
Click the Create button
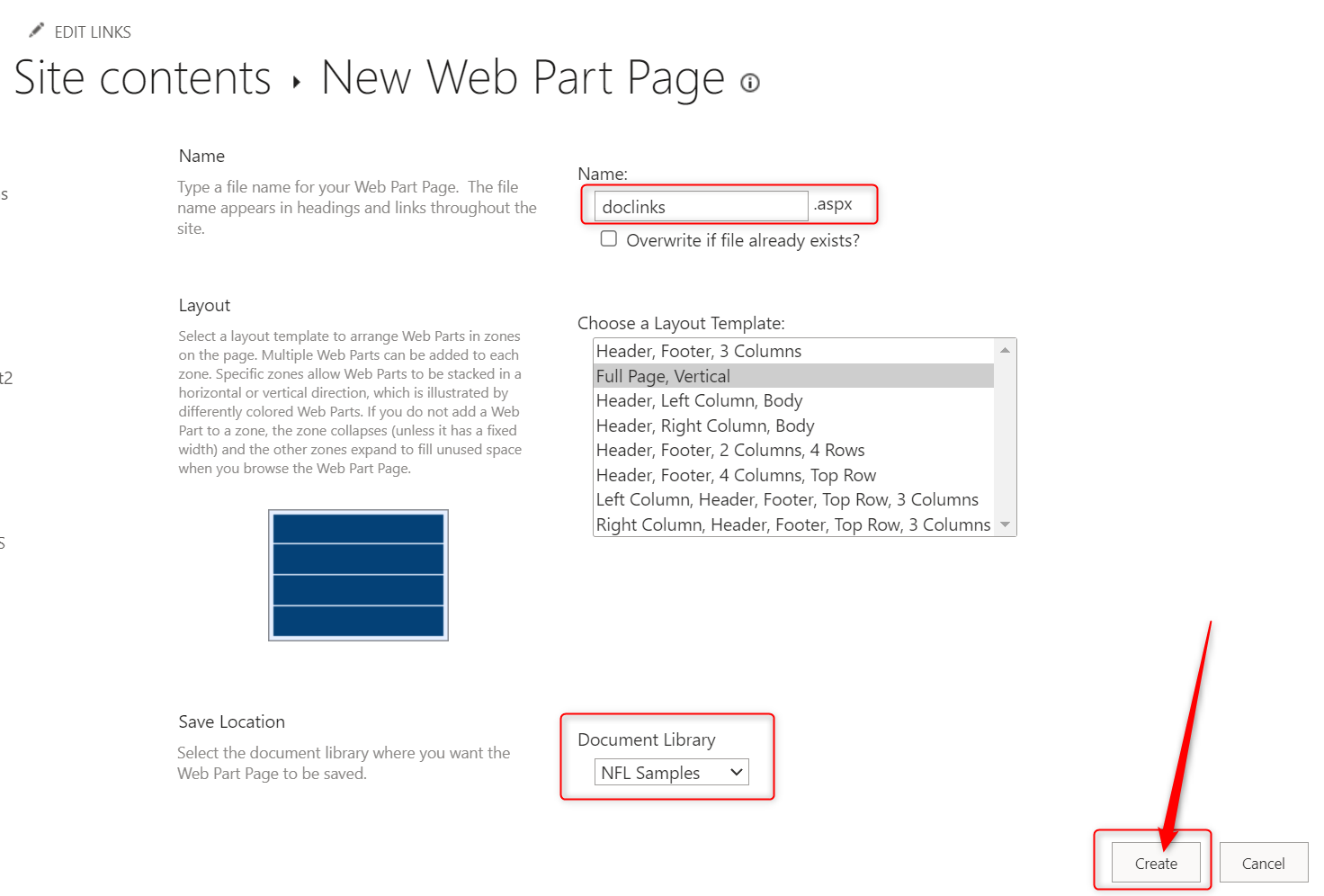tap(1156, 863)
